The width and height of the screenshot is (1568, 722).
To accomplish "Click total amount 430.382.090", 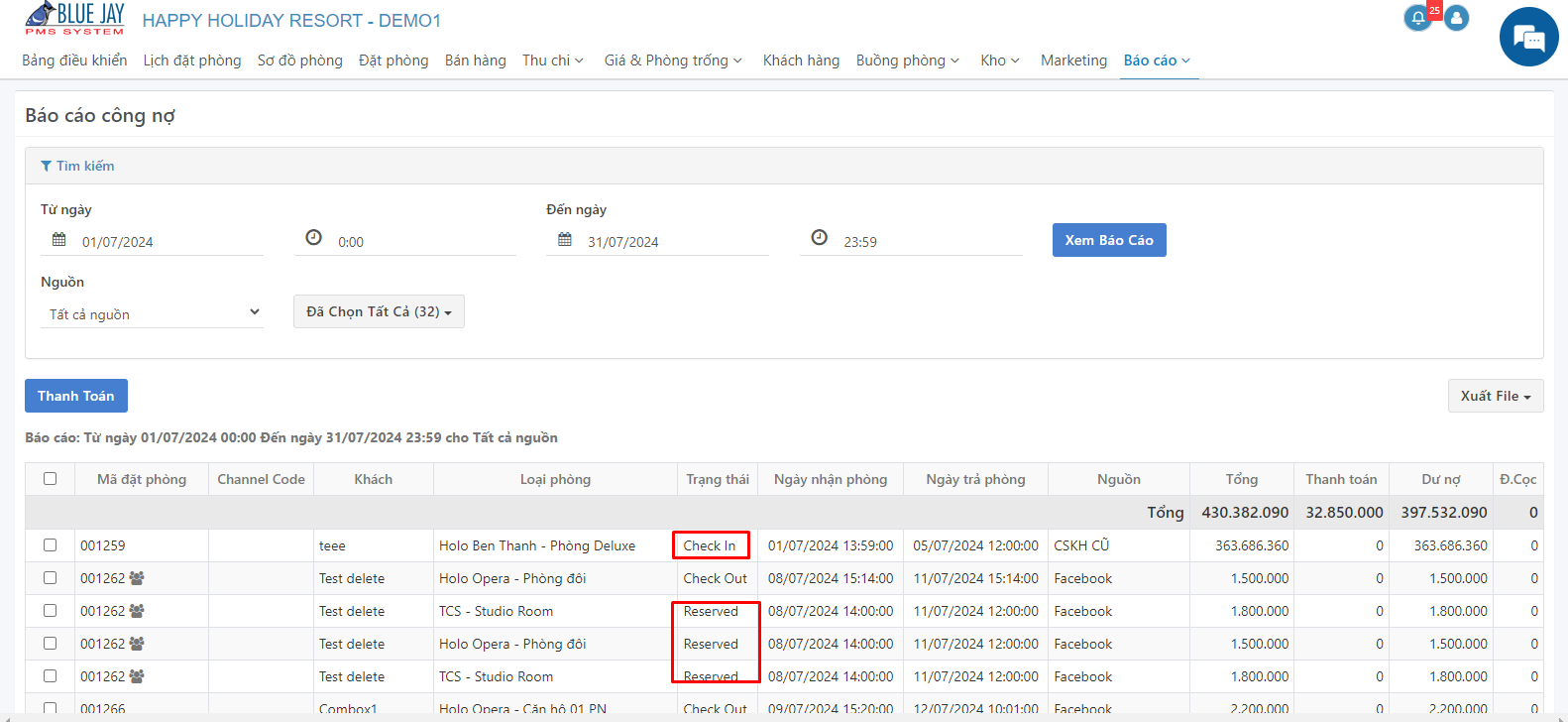I will (1245, 513).
